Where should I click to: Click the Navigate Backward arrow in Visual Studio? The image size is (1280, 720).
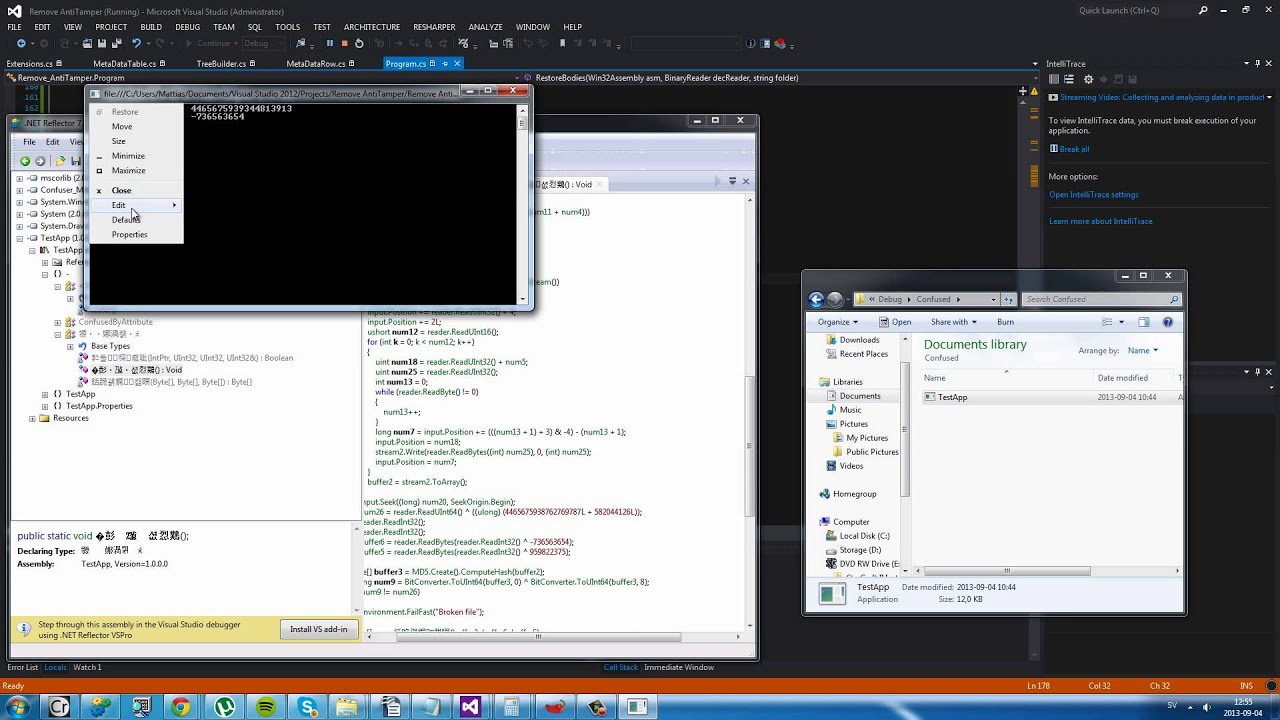21,43
